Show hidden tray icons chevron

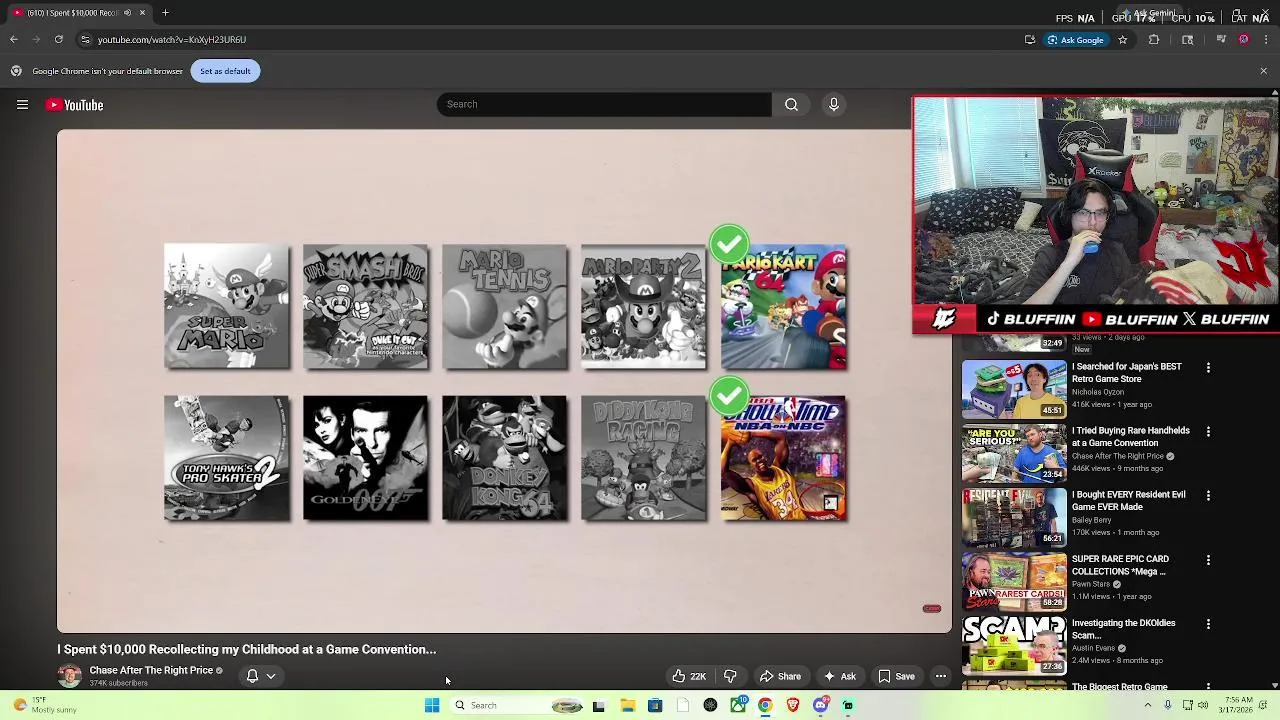[x=1147, y=706]
